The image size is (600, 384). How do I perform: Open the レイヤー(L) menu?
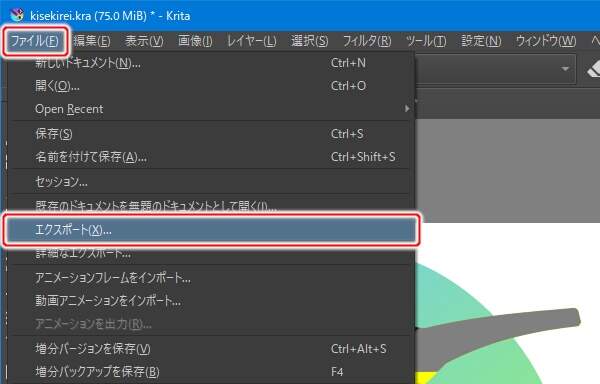251,41
